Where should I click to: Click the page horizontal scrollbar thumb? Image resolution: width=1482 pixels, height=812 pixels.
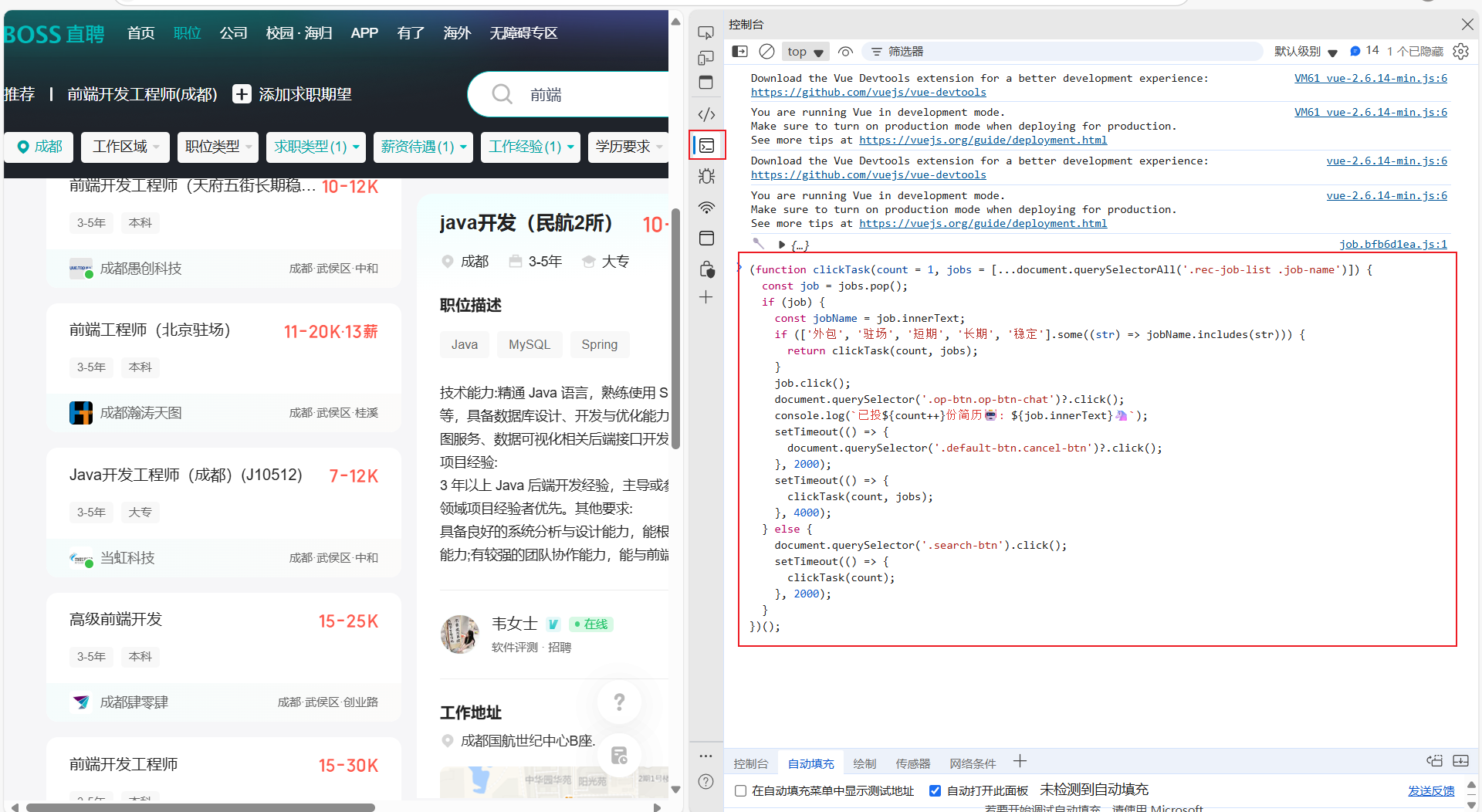pos(201,807)
